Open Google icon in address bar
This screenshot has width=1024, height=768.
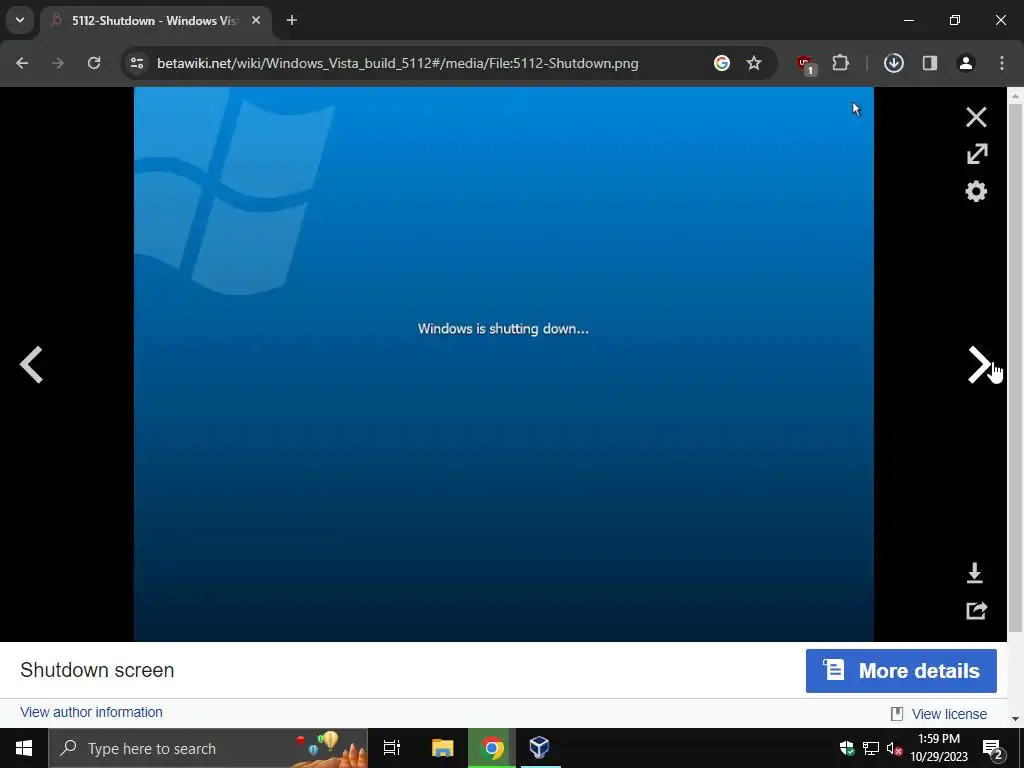(722, 63)
